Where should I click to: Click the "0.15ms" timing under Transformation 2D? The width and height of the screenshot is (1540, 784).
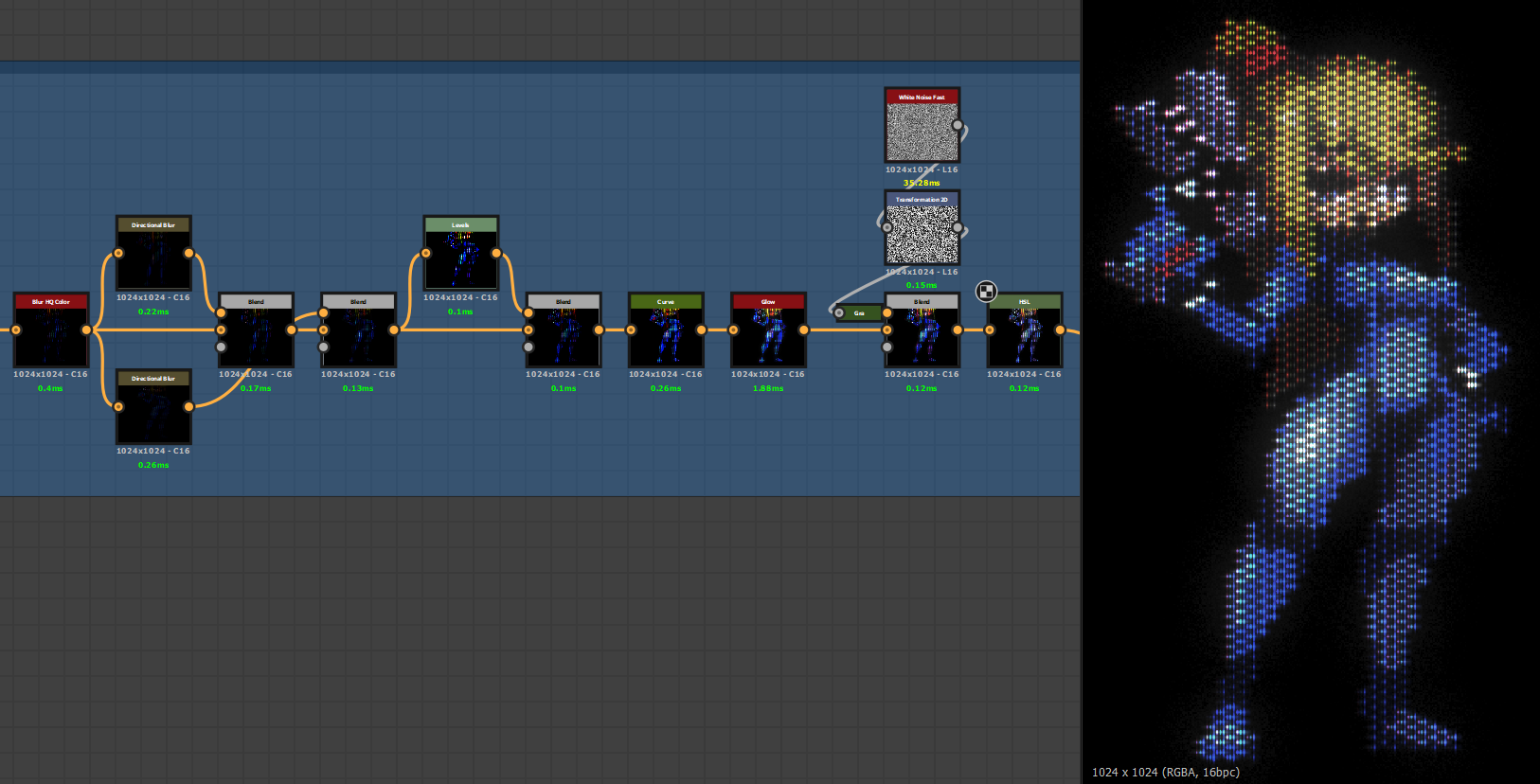tap(922, 285)
